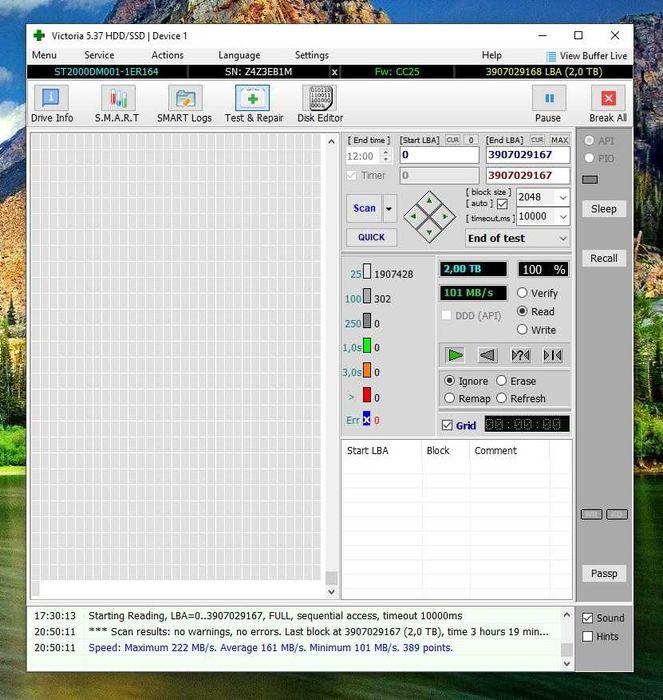Open the Scan button dropdown arrow
Screen dimensions: 663x700
click(389, 208)
